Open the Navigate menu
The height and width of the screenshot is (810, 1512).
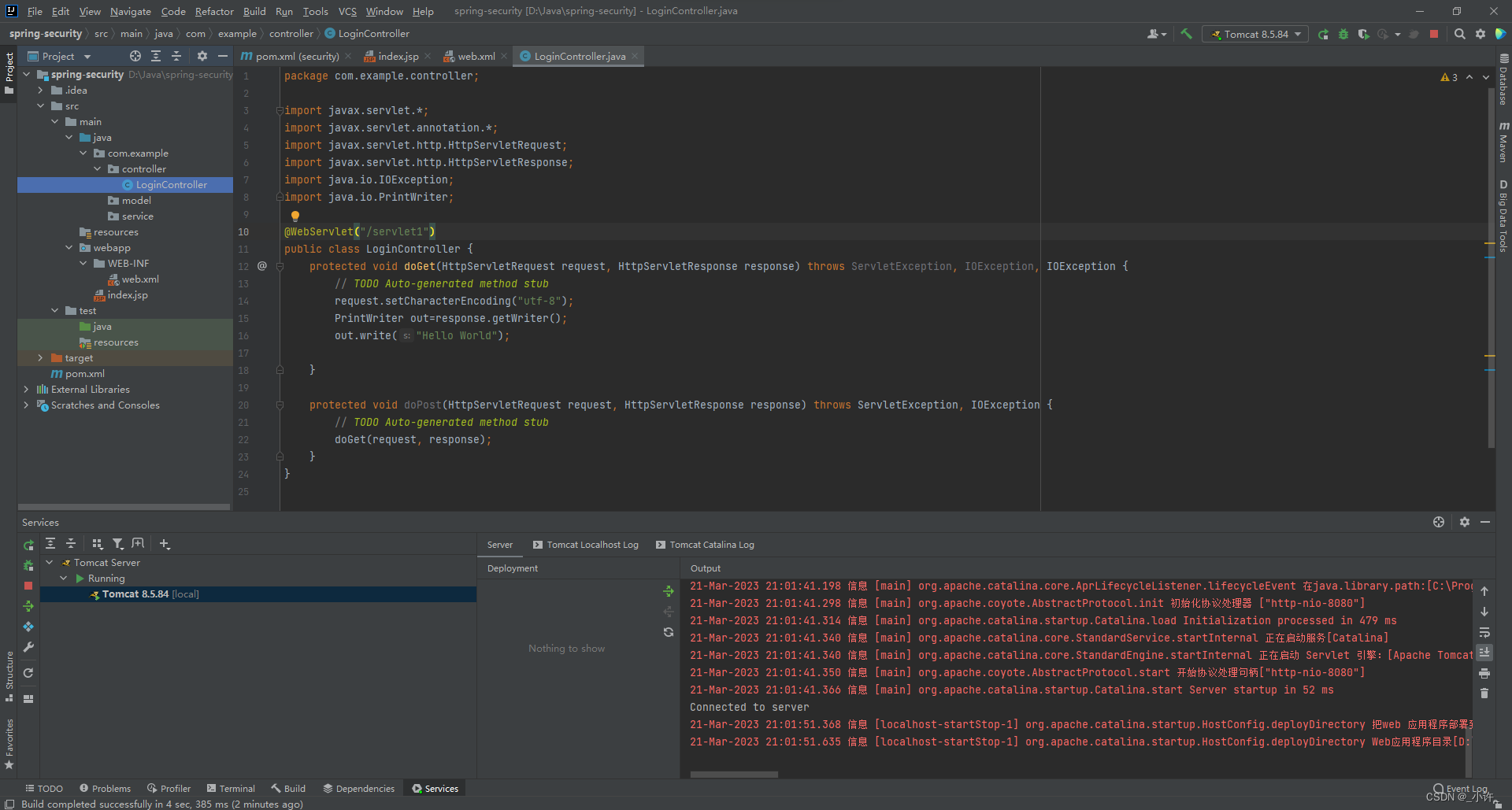[130, 11]
